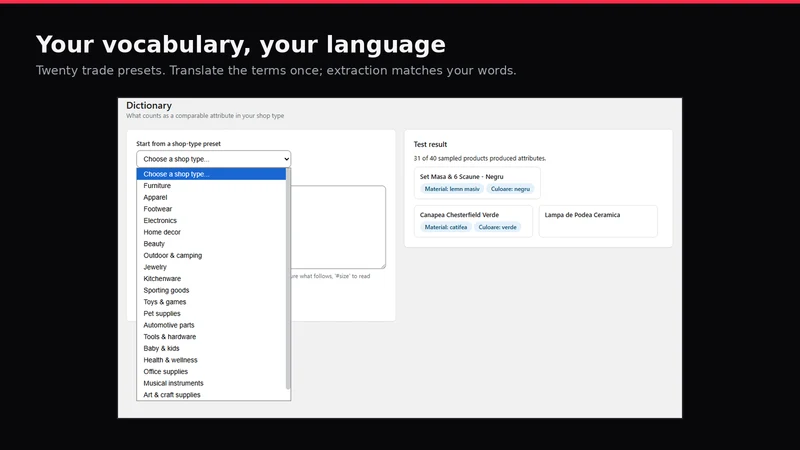The width and height of the screenshot is (800, 450).
Task: Click the Dictionary panel heading
Action: click(149, 106)
